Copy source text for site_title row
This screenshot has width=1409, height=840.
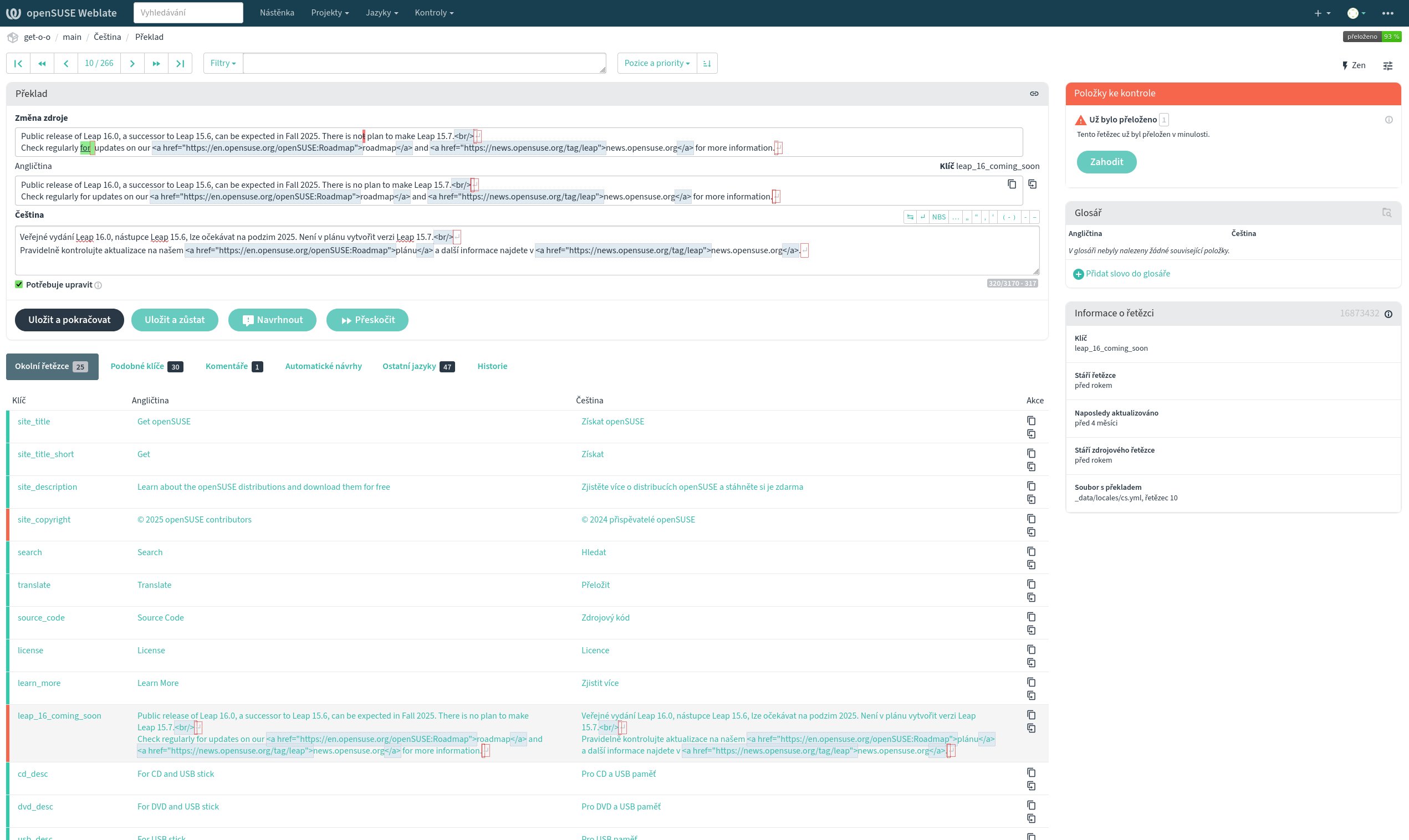click(1031, 421)
